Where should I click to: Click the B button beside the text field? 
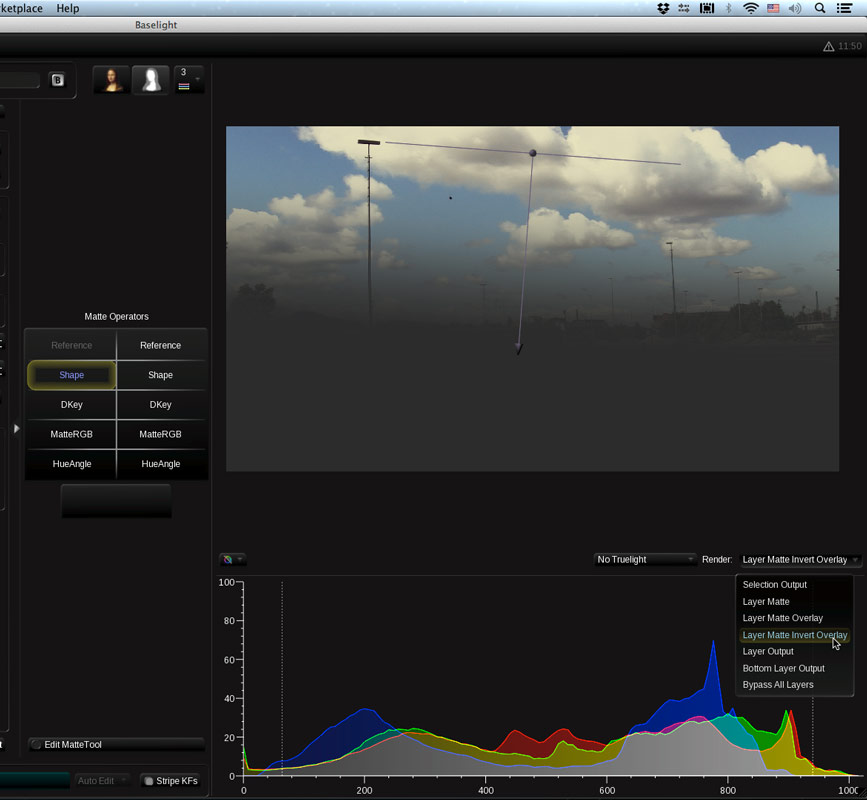tap(57, 80)
